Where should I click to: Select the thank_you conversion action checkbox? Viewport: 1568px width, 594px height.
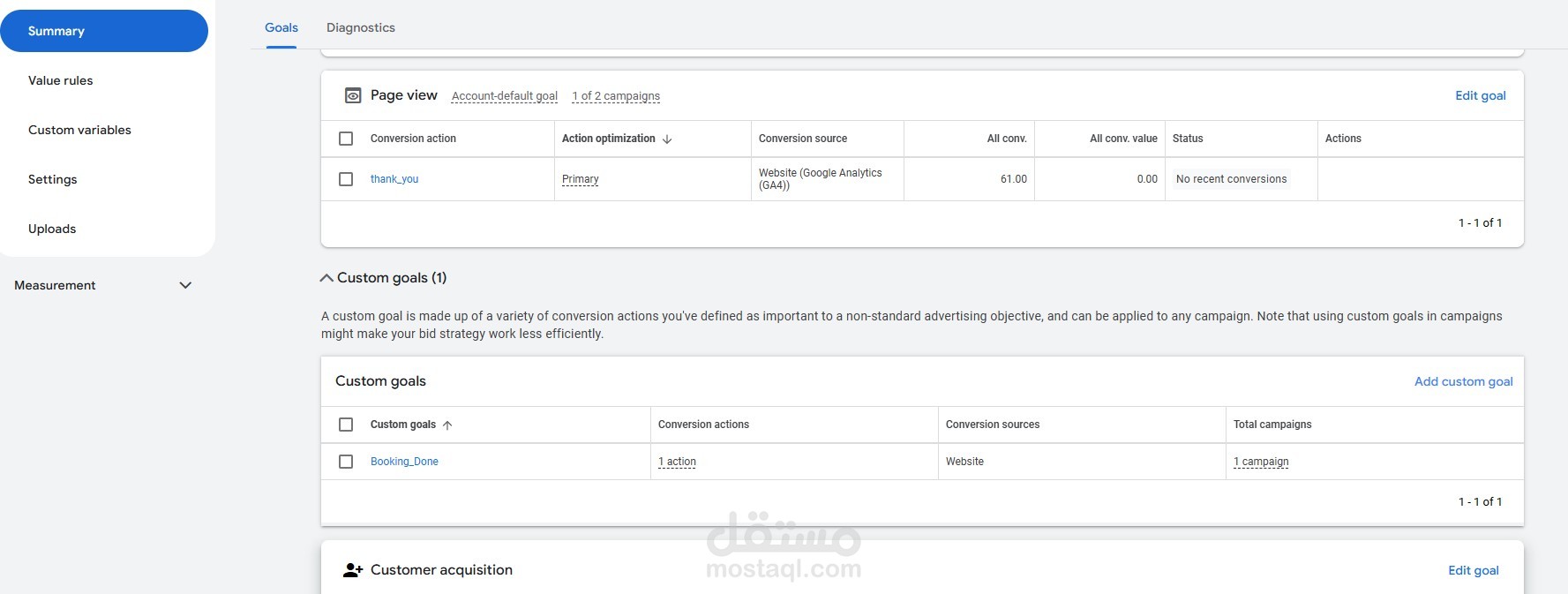pyautogui.click(x=346, y=179)
